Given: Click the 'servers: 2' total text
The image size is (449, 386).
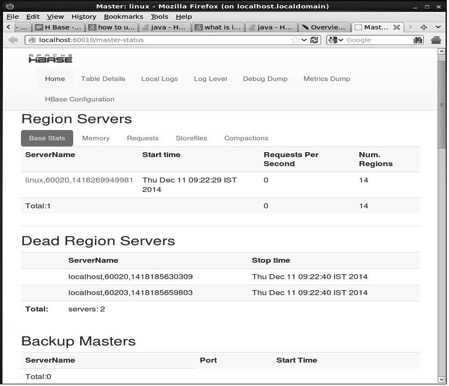Looking at the screenshot, I should 87,309.
